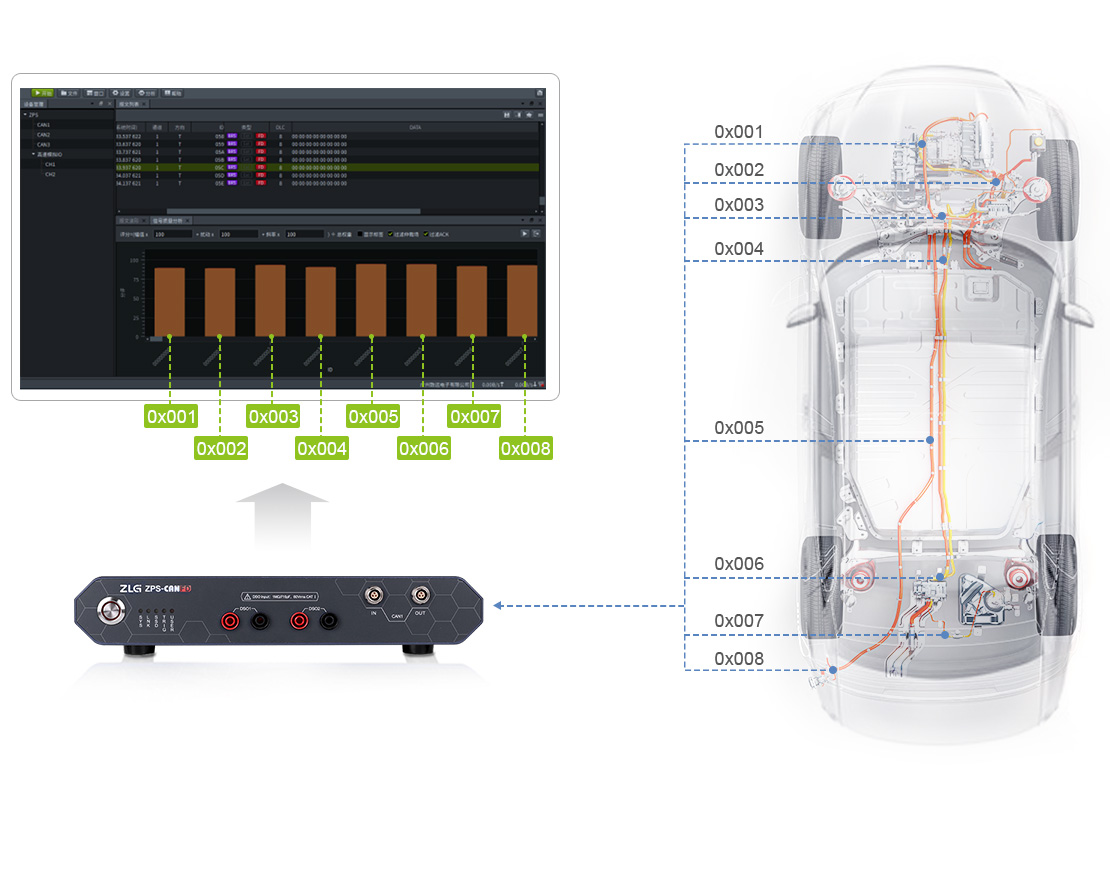Click the first amplitude input field

[172, 234]
